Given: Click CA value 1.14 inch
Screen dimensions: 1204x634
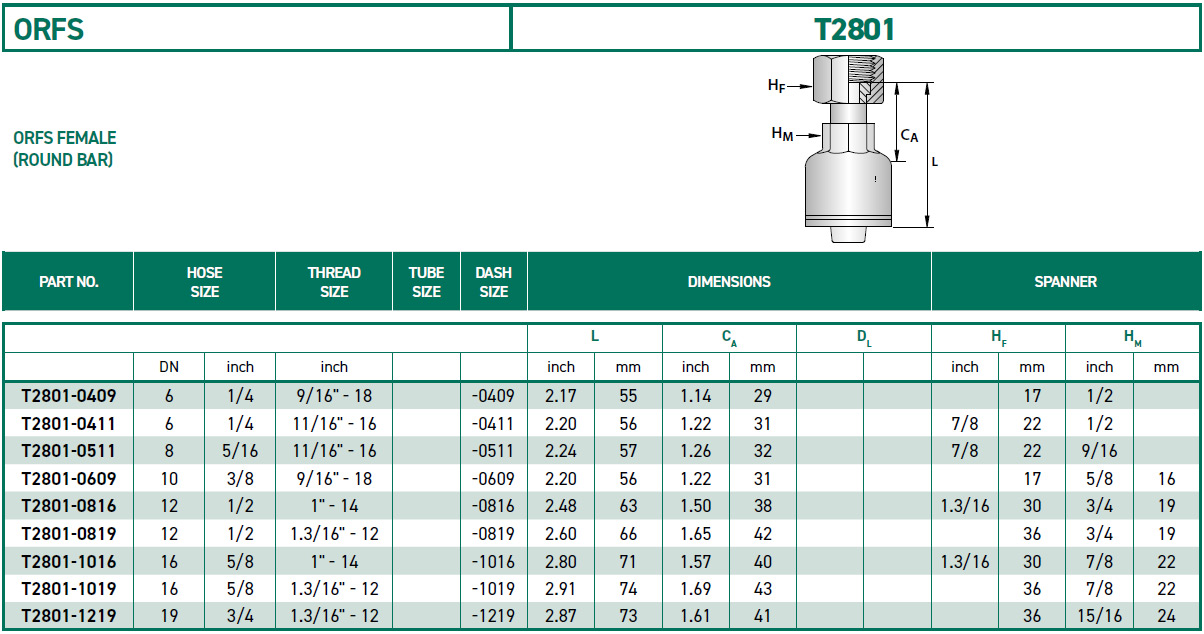Looking at the screenshot, I should click(x=696, y=396).
